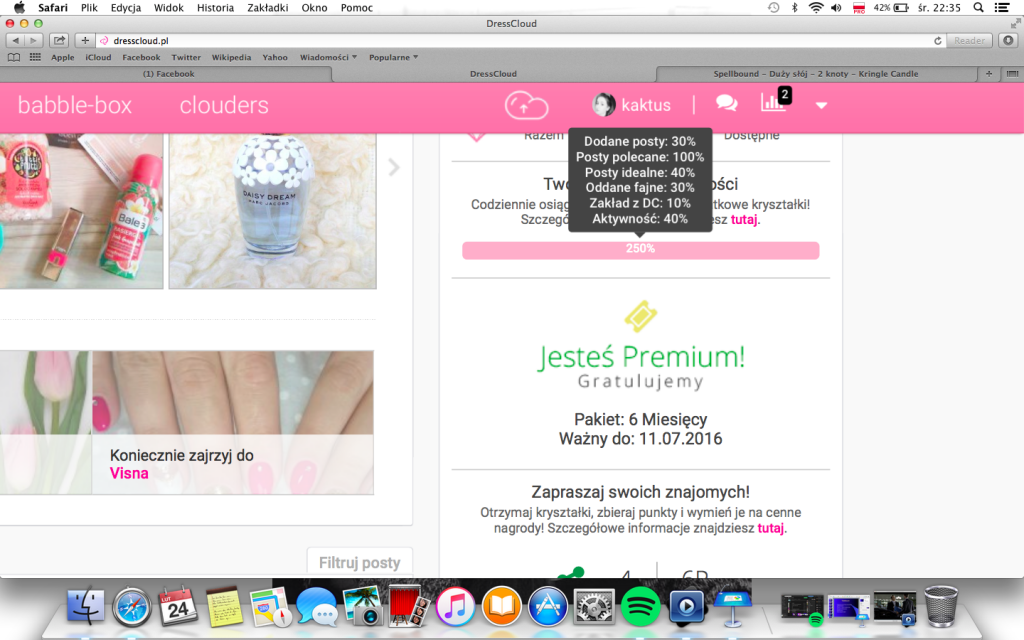Go to next image with right chevron
Viewport: 1024px width, 640px height.
click(394, 168)
